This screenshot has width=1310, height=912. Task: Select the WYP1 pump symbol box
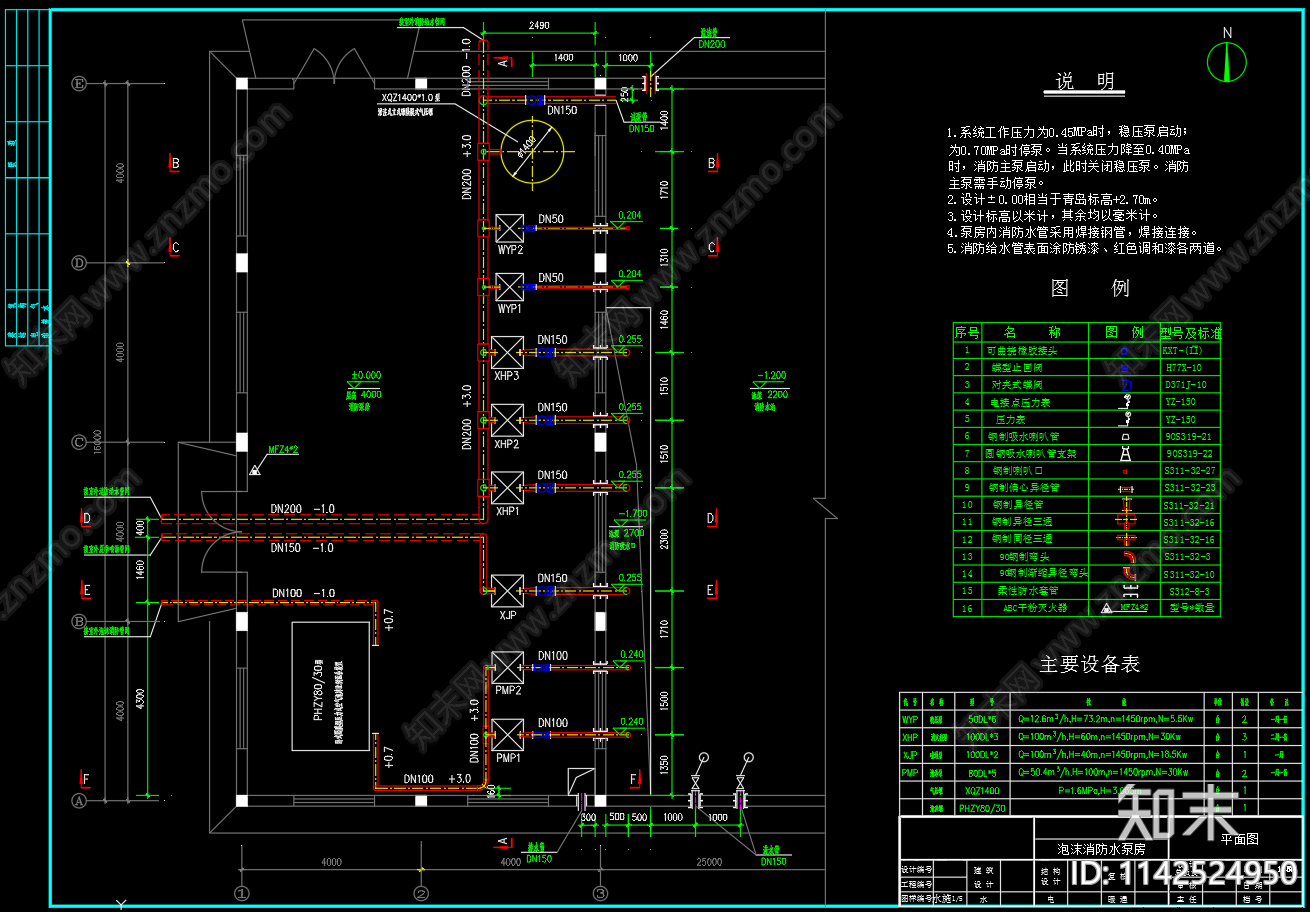coord(508,288)
